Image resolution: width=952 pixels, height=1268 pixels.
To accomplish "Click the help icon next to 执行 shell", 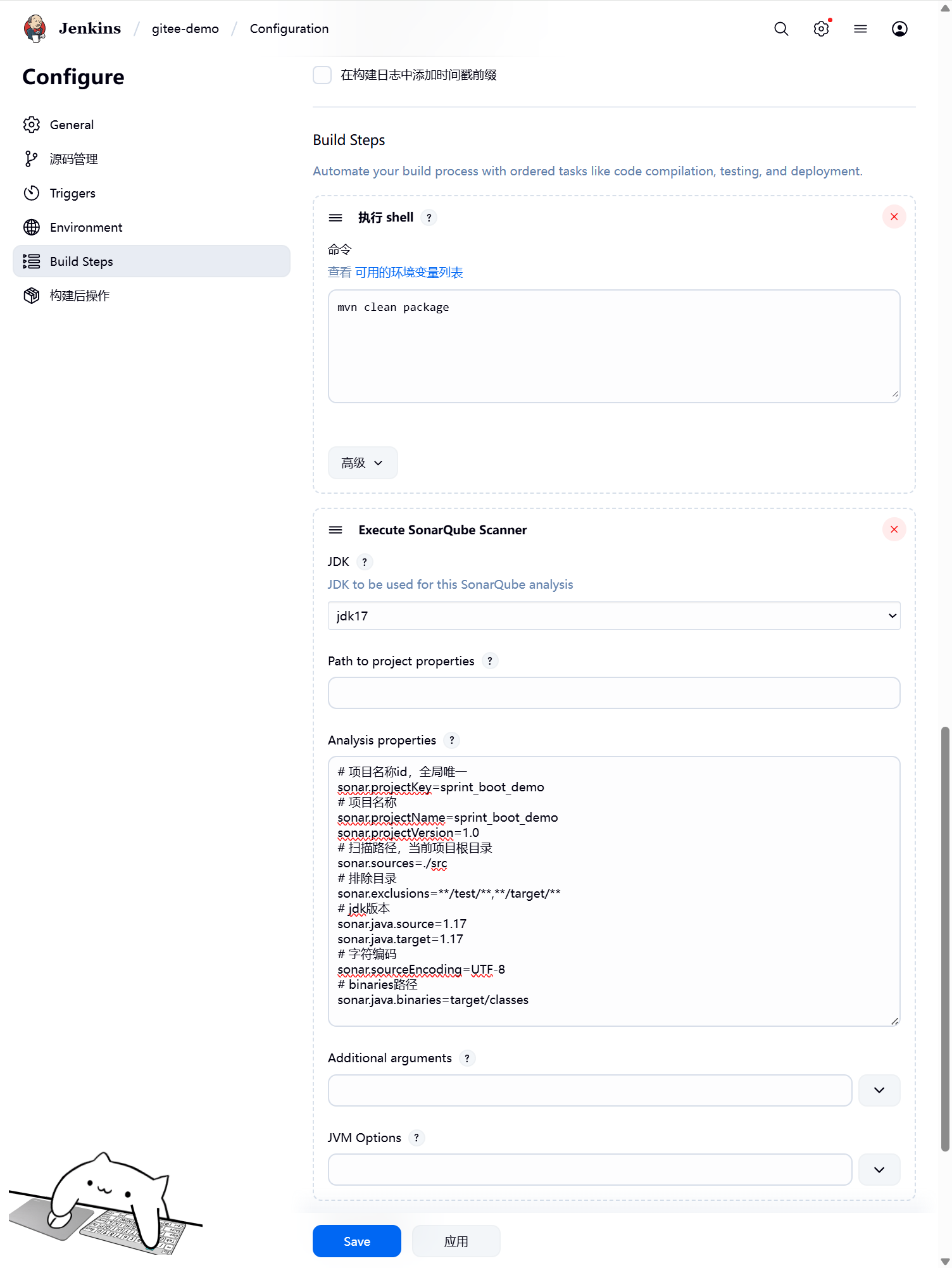I will click(x=429, y=218).
